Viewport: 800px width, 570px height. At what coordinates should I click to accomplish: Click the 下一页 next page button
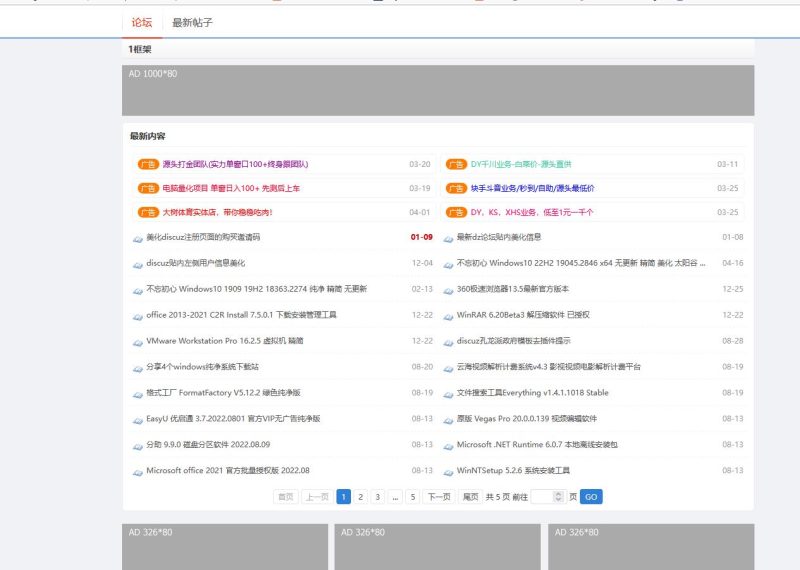438,496
